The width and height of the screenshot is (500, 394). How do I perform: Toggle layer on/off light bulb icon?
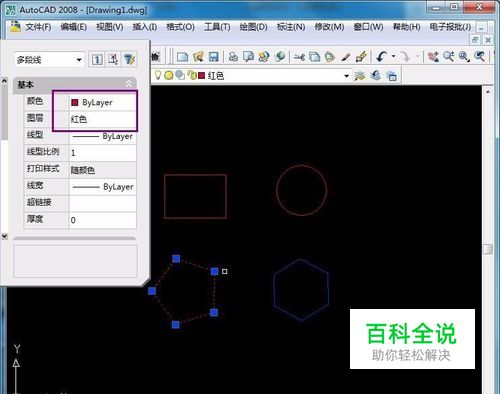(158, 75)
